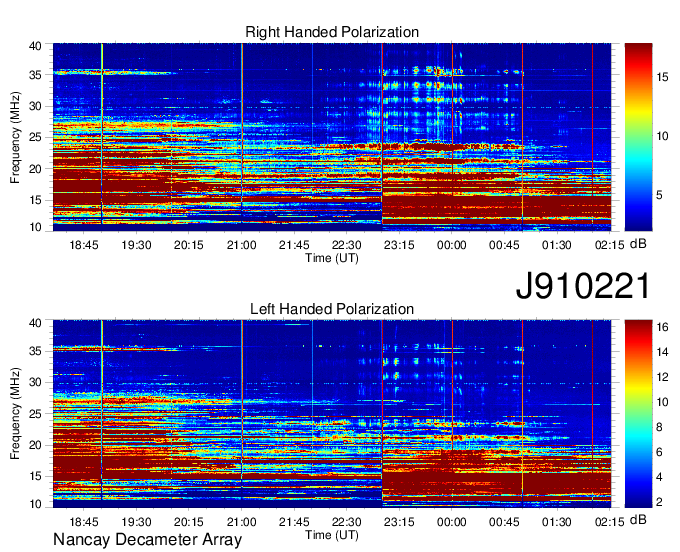Screen dimensions: 680x552
Task: Click the '40' MHz tick on top plot
Action: click(x=35, y=46)
